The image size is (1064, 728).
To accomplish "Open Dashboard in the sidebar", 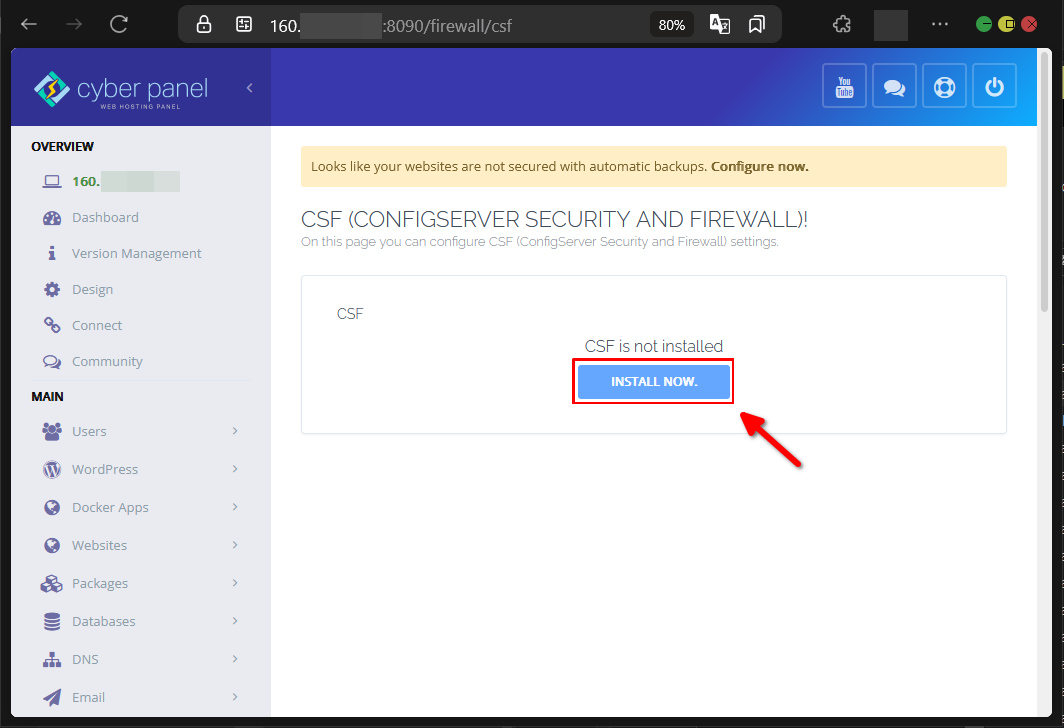I will coord(105,217).
